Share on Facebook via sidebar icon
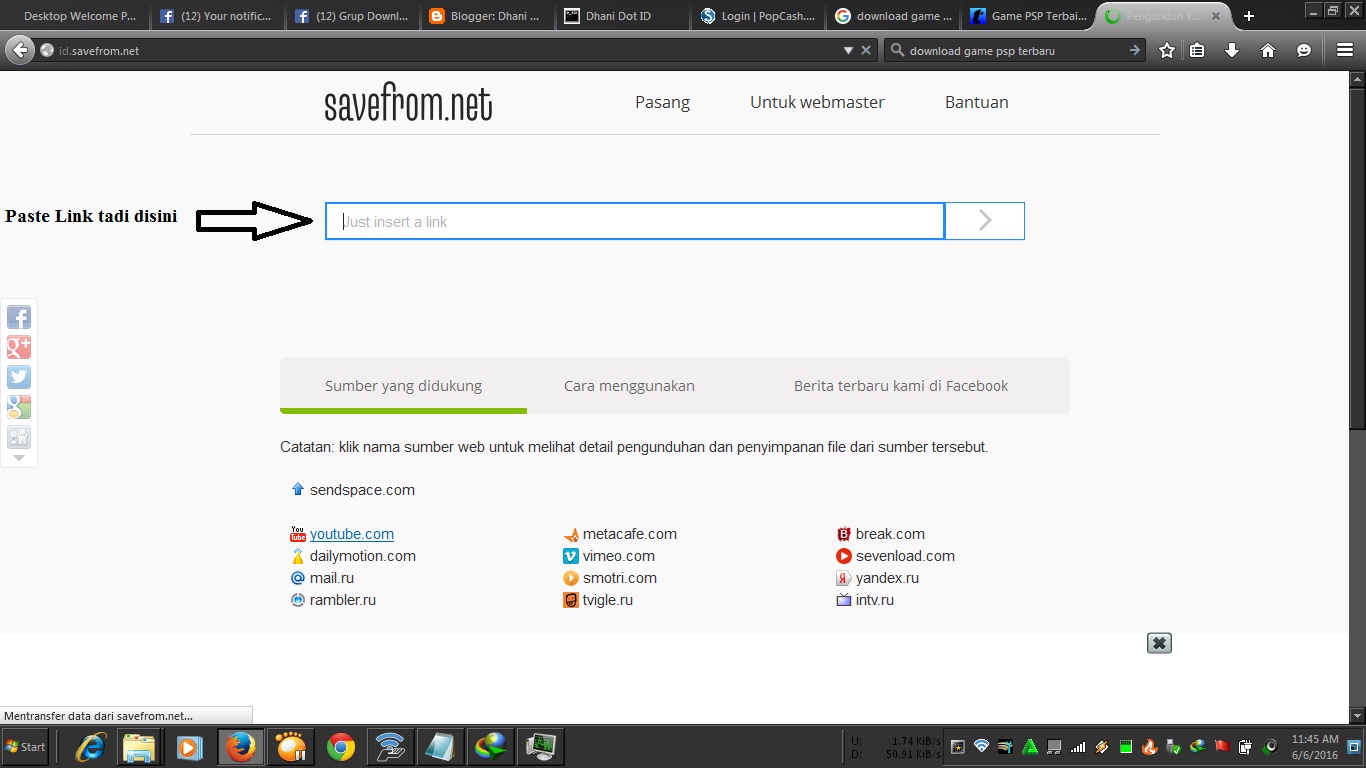1366x768 pixels. click(x=19, y=317)
